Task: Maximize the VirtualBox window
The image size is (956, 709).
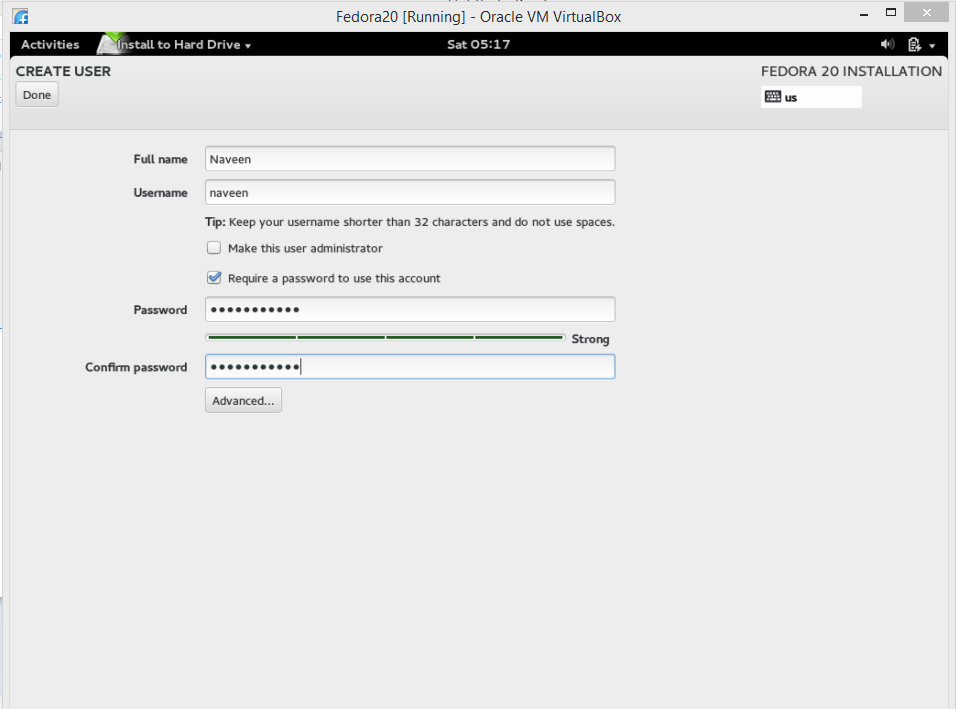Action: pyautogui.click(x=891, y=12)
